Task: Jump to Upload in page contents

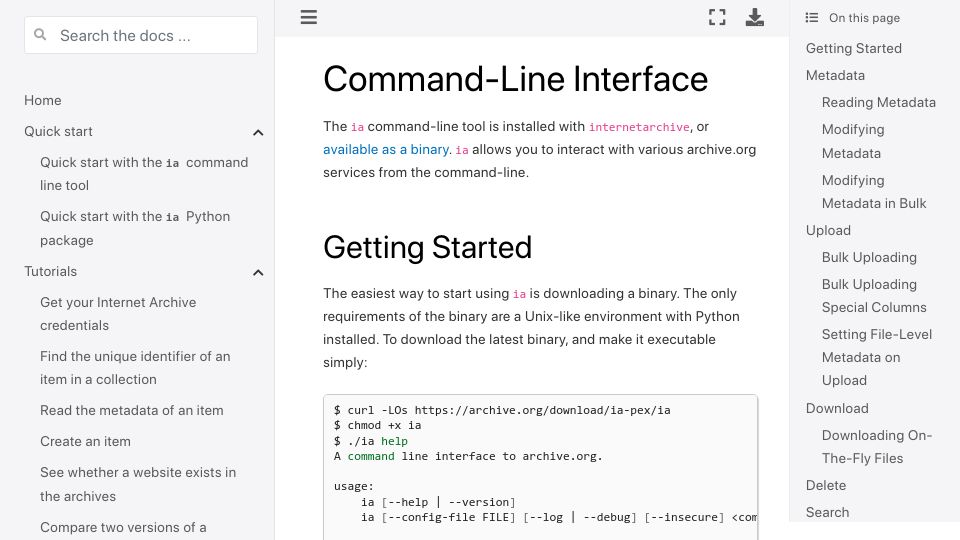Action: tap(828, 230)
